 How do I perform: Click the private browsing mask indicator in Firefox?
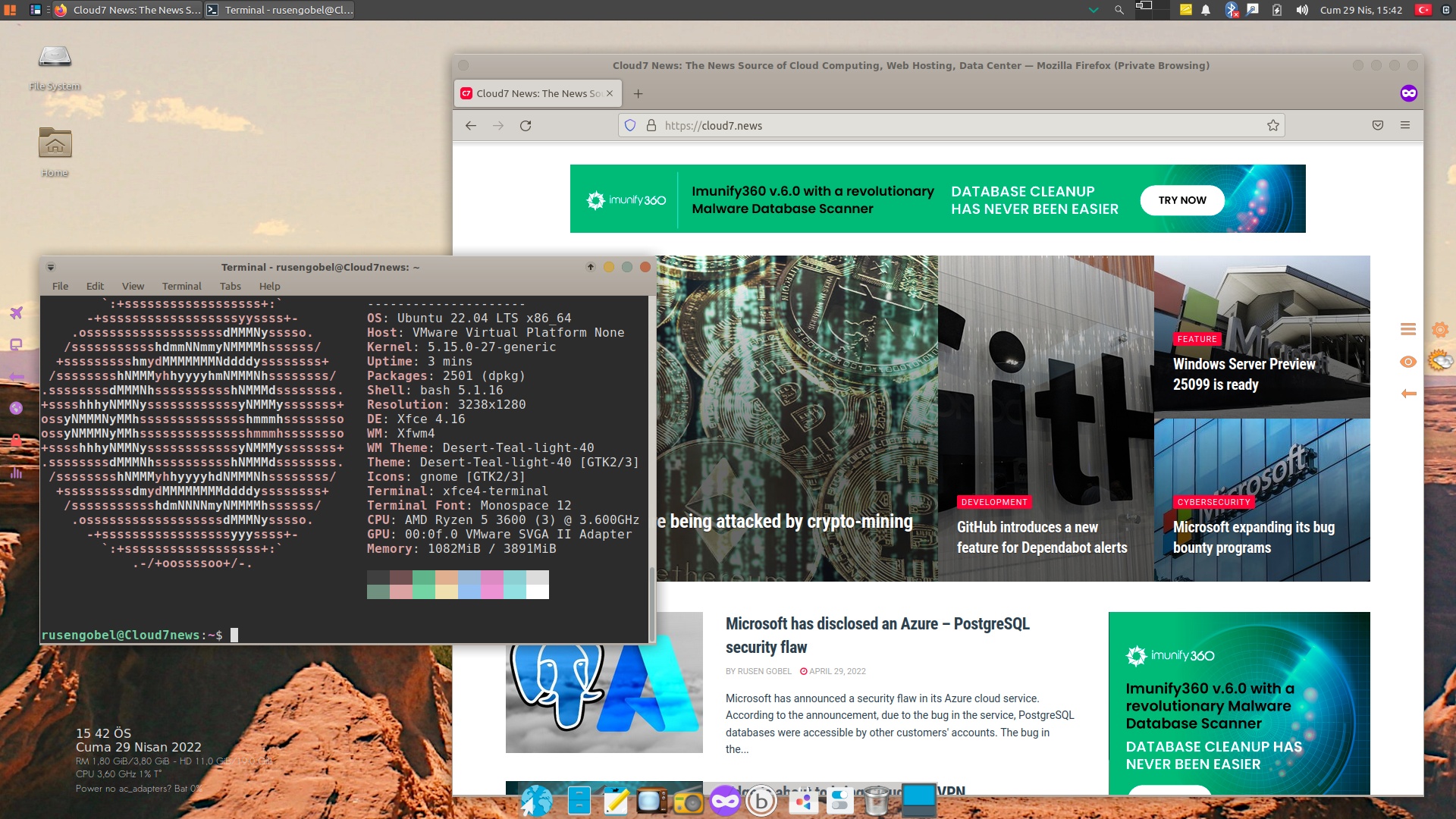[1408, 93]
